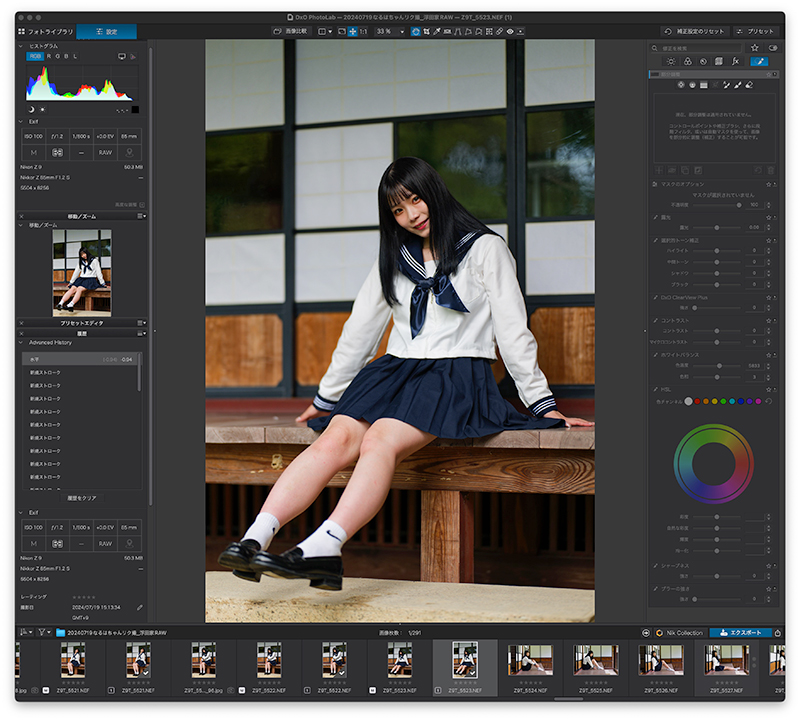This screenshot has width=800, height=720.
Task: Open the fx effects palette
Action: pos(735,62)
